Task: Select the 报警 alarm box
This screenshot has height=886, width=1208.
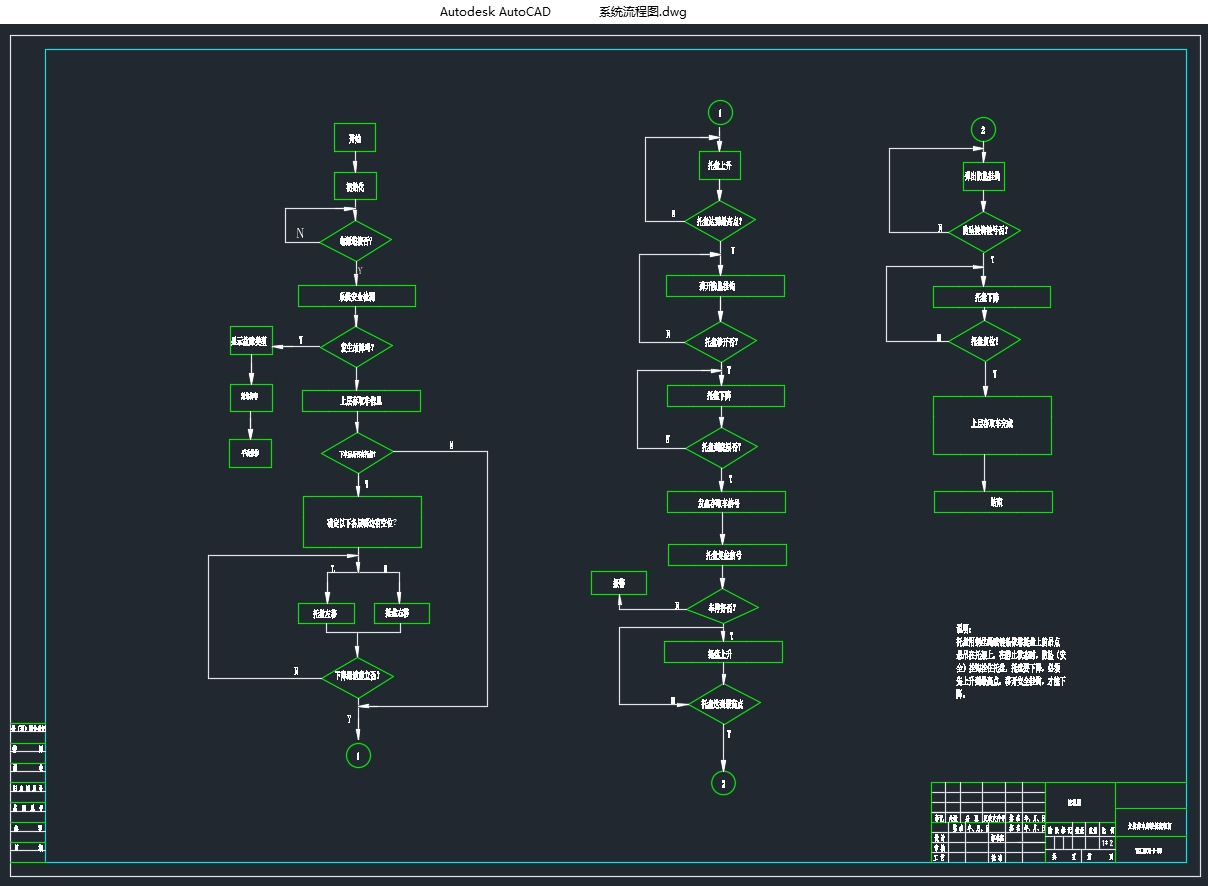Action: pos(618,582)
